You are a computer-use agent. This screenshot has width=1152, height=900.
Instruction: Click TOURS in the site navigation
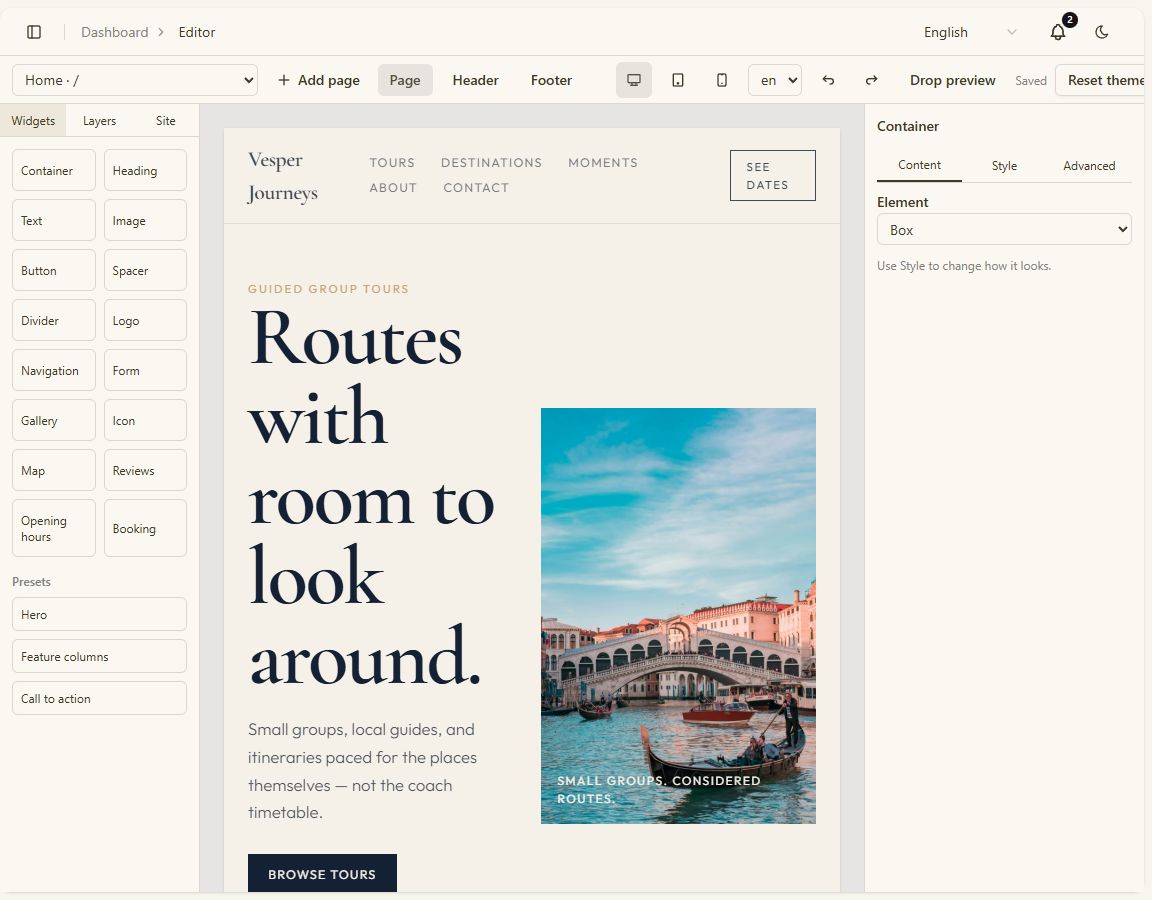point(392,162)
